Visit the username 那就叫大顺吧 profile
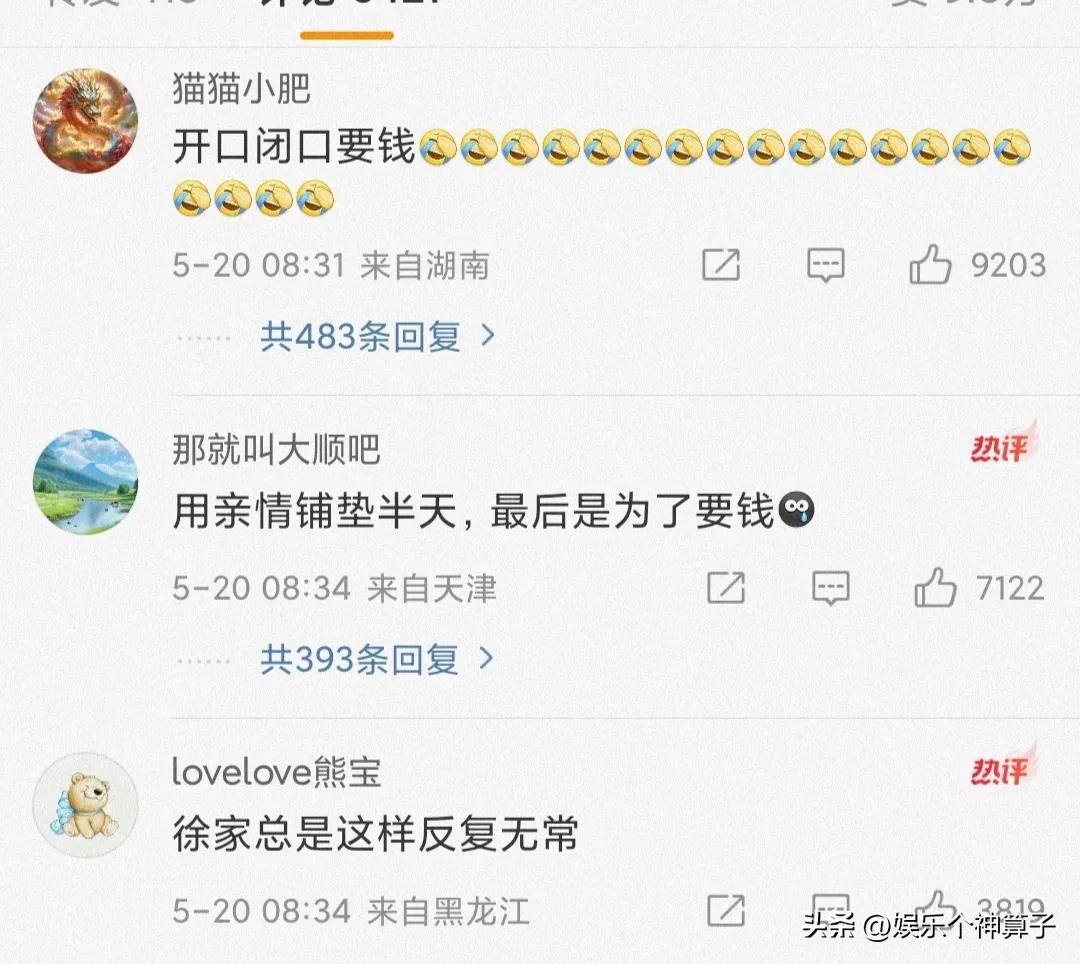The image size is (1080, 964). point(276,450)
